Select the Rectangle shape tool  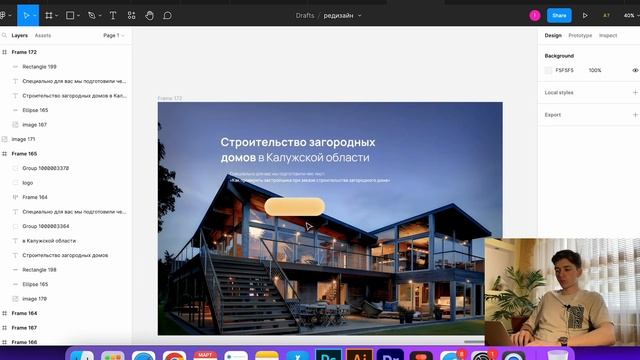tap(70, 16)
